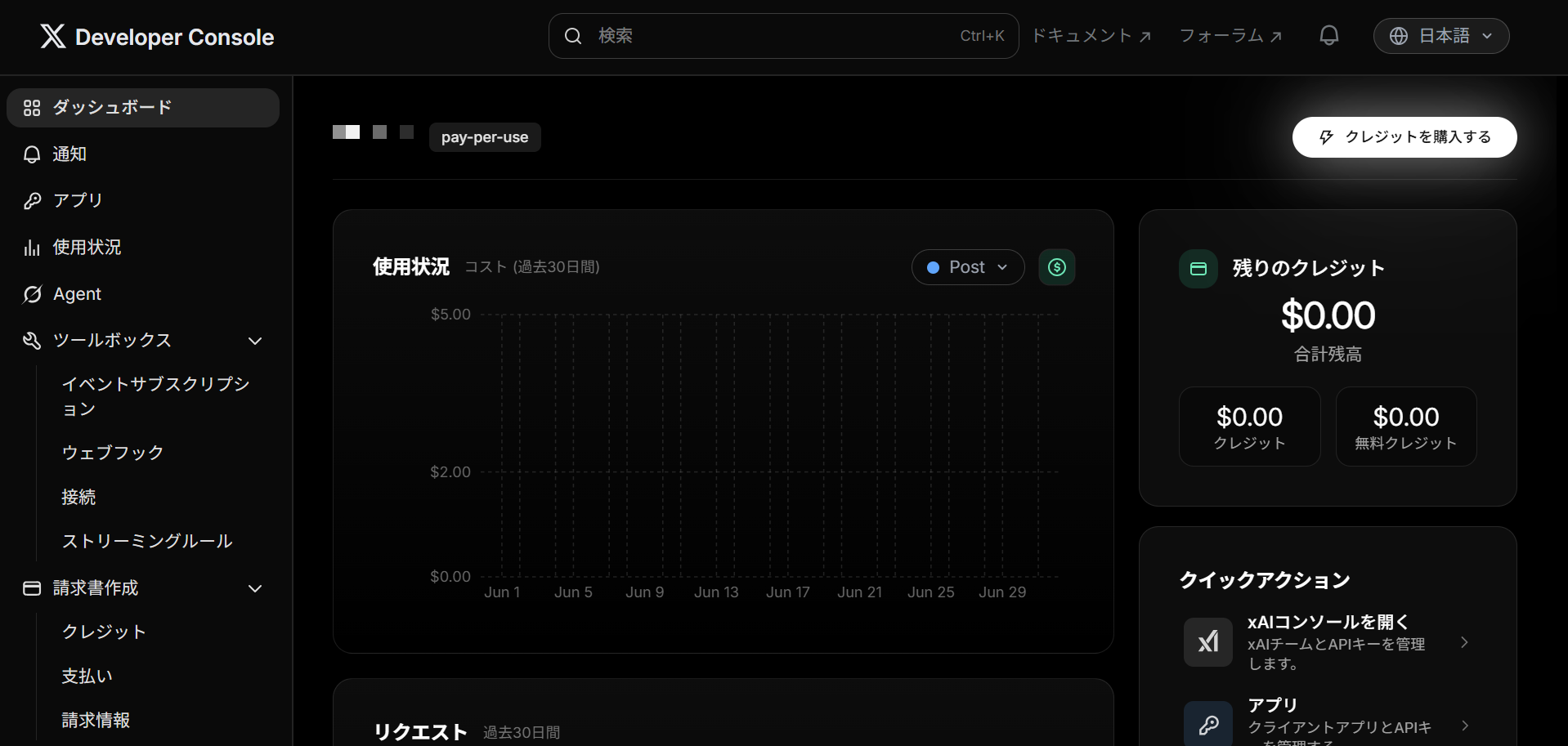Image resolution: width=1568 pixels, height=746 pixels.
Task: Click the green 残りのクレジット card icon
Action: pyautogui.click(x=1198, y=269)
